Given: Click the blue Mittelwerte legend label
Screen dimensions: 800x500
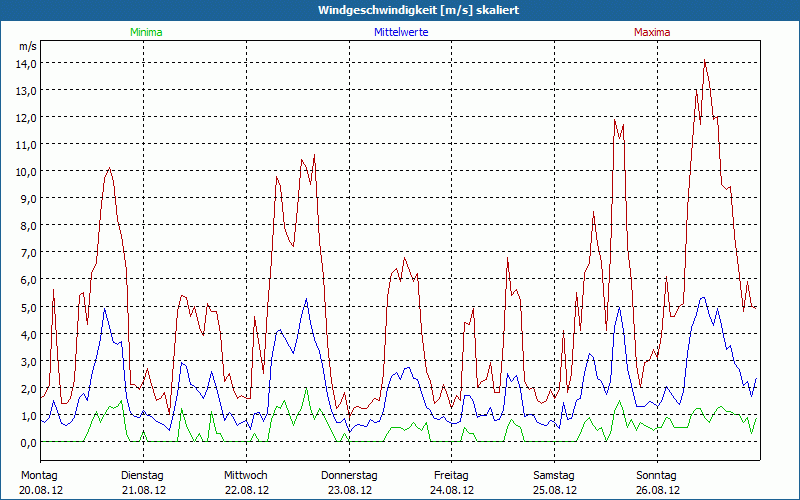Looking at the screenshot, I should coord(400,32).
